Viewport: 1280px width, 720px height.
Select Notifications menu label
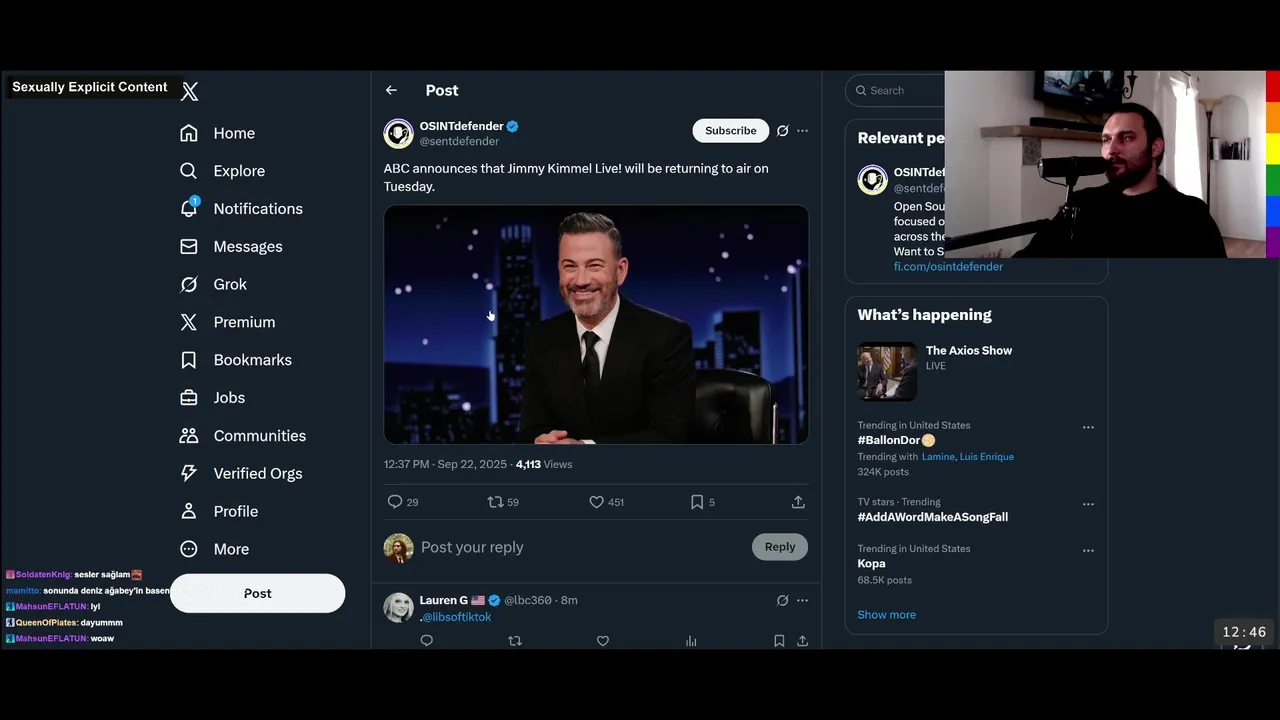click(258, 209)
